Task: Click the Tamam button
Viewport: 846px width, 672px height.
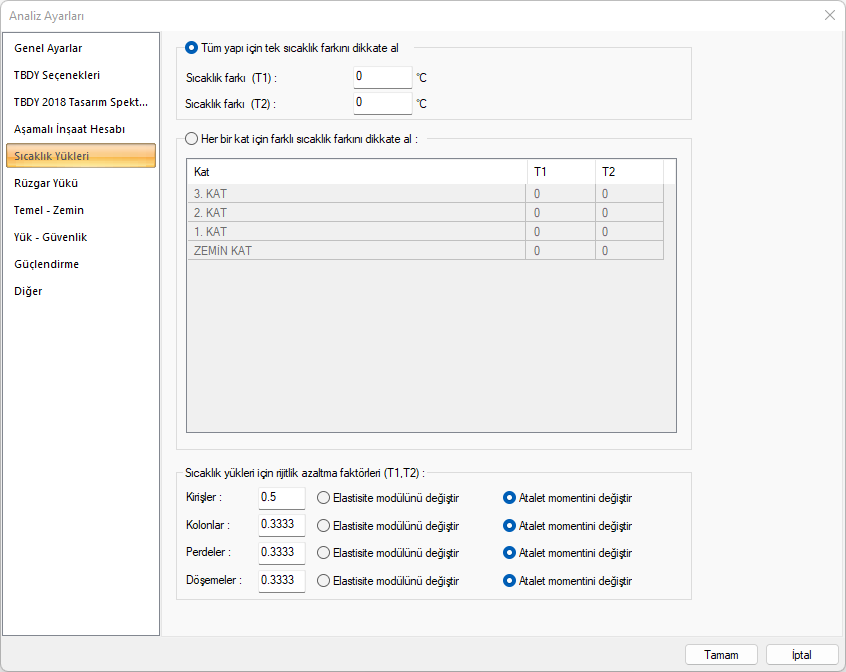Action: (721, 655)
